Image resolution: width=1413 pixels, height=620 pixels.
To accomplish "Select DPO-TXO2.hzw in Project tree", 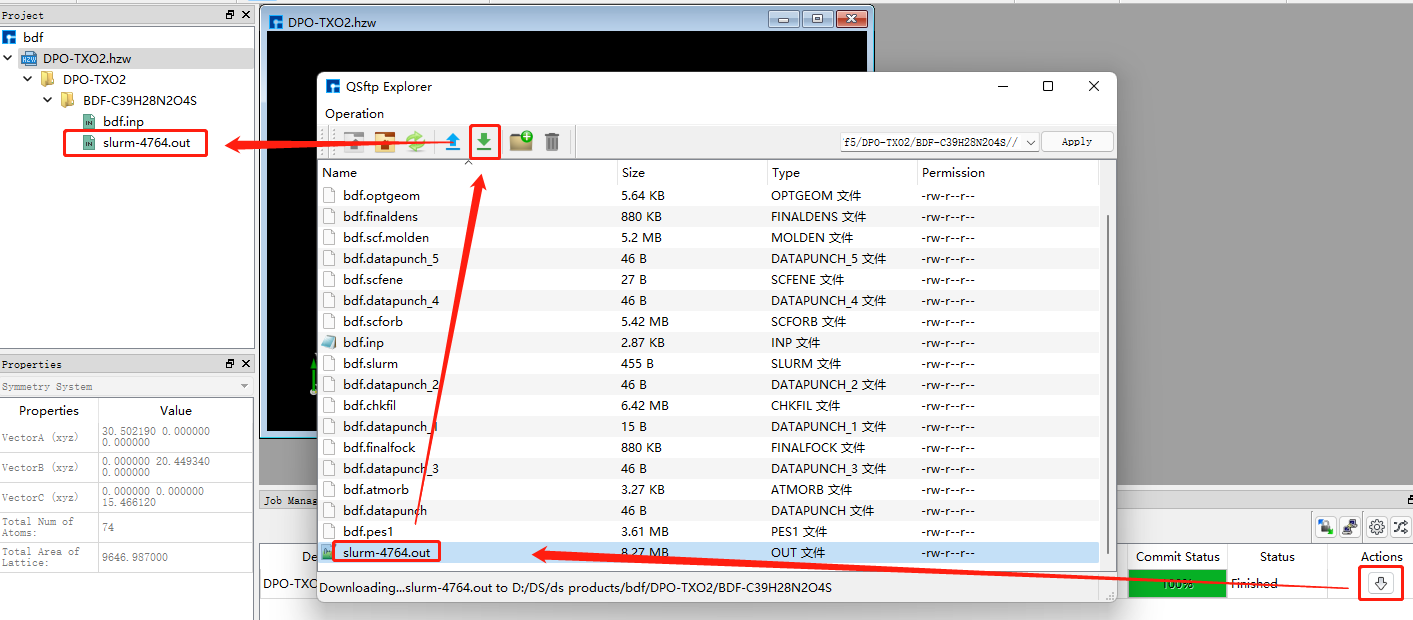I will [86, 58].
